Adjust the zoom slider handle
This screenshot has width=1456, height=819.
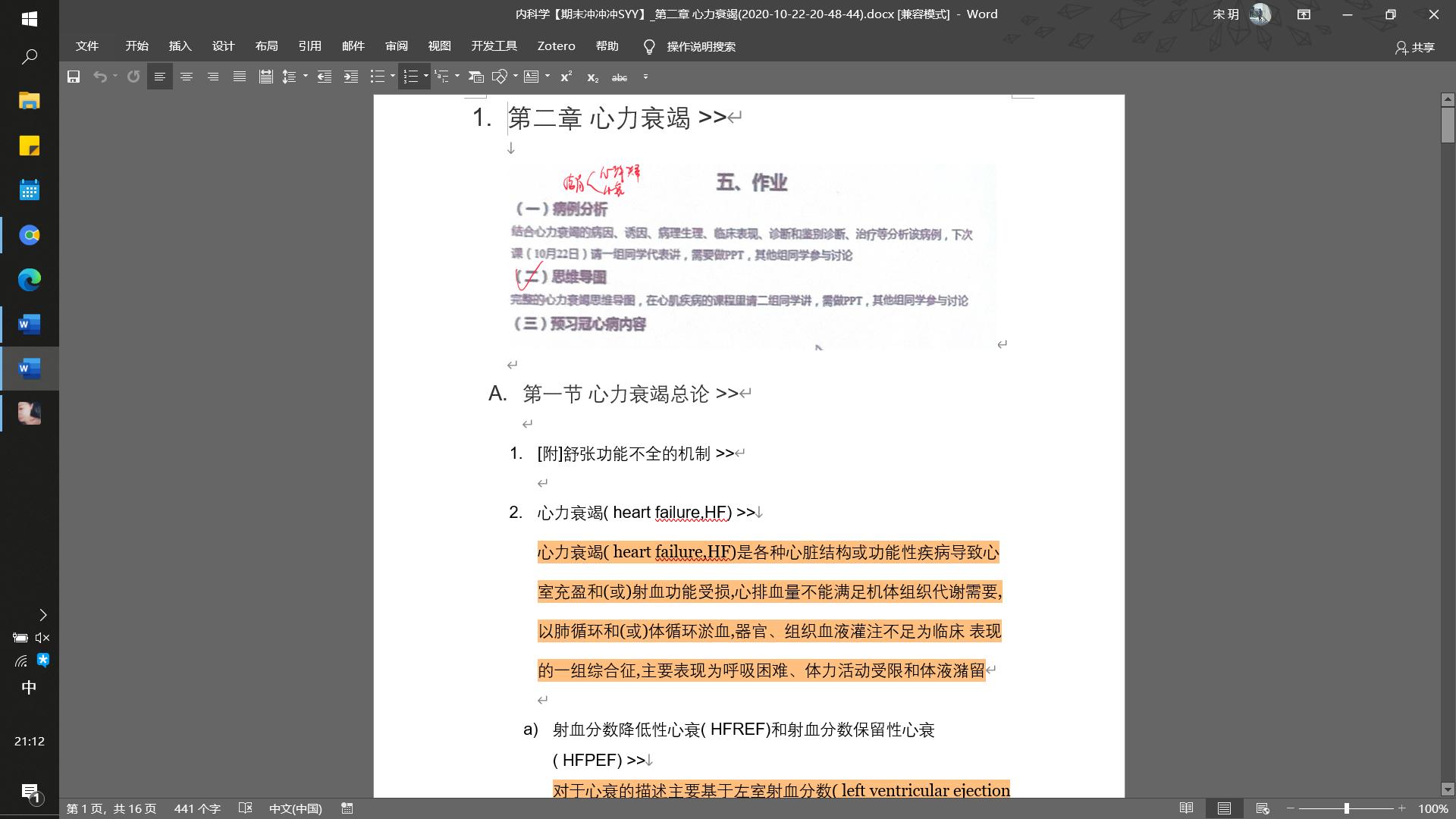tap(1347, 808)
